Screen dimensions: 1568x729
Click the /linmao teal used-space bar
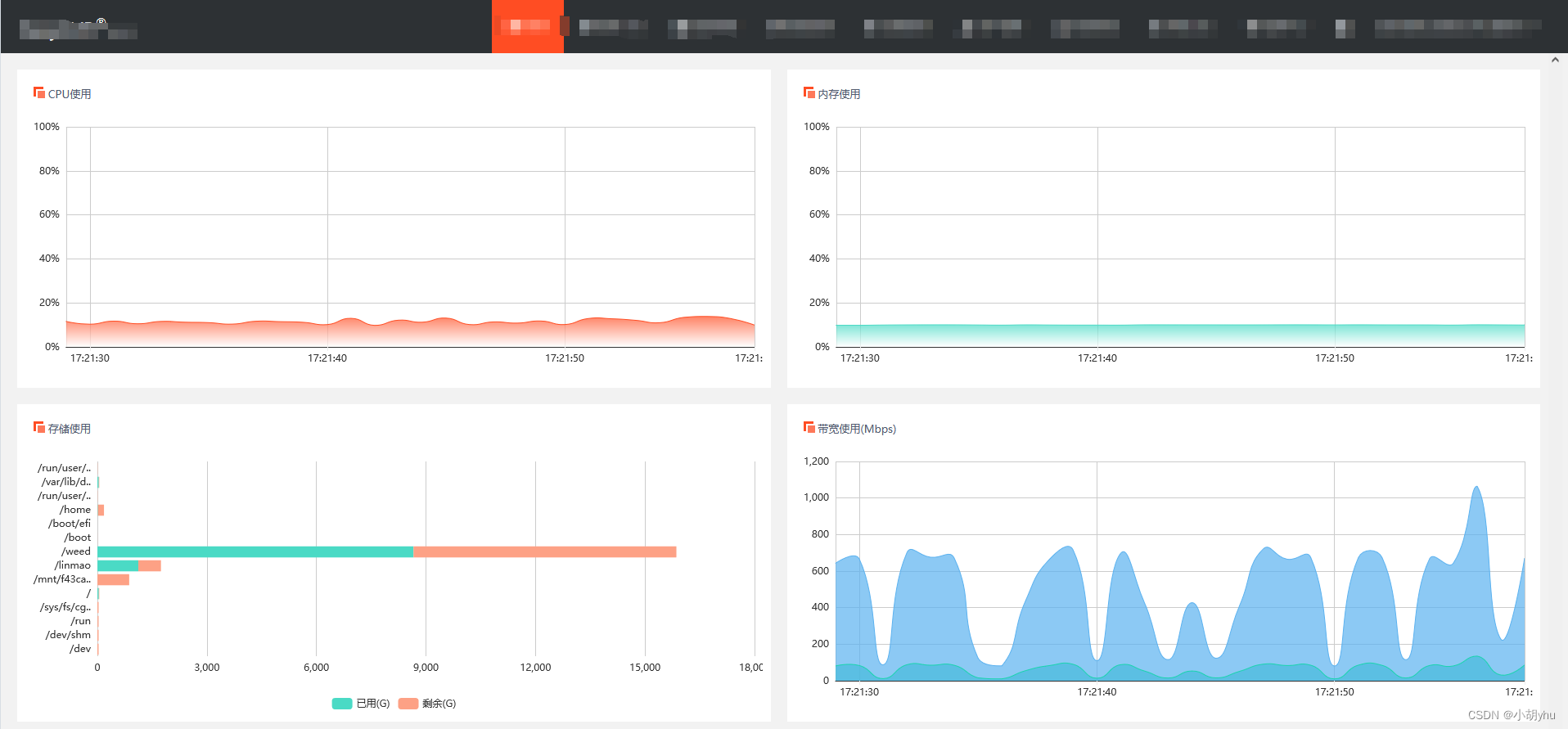tap(118, 566)
